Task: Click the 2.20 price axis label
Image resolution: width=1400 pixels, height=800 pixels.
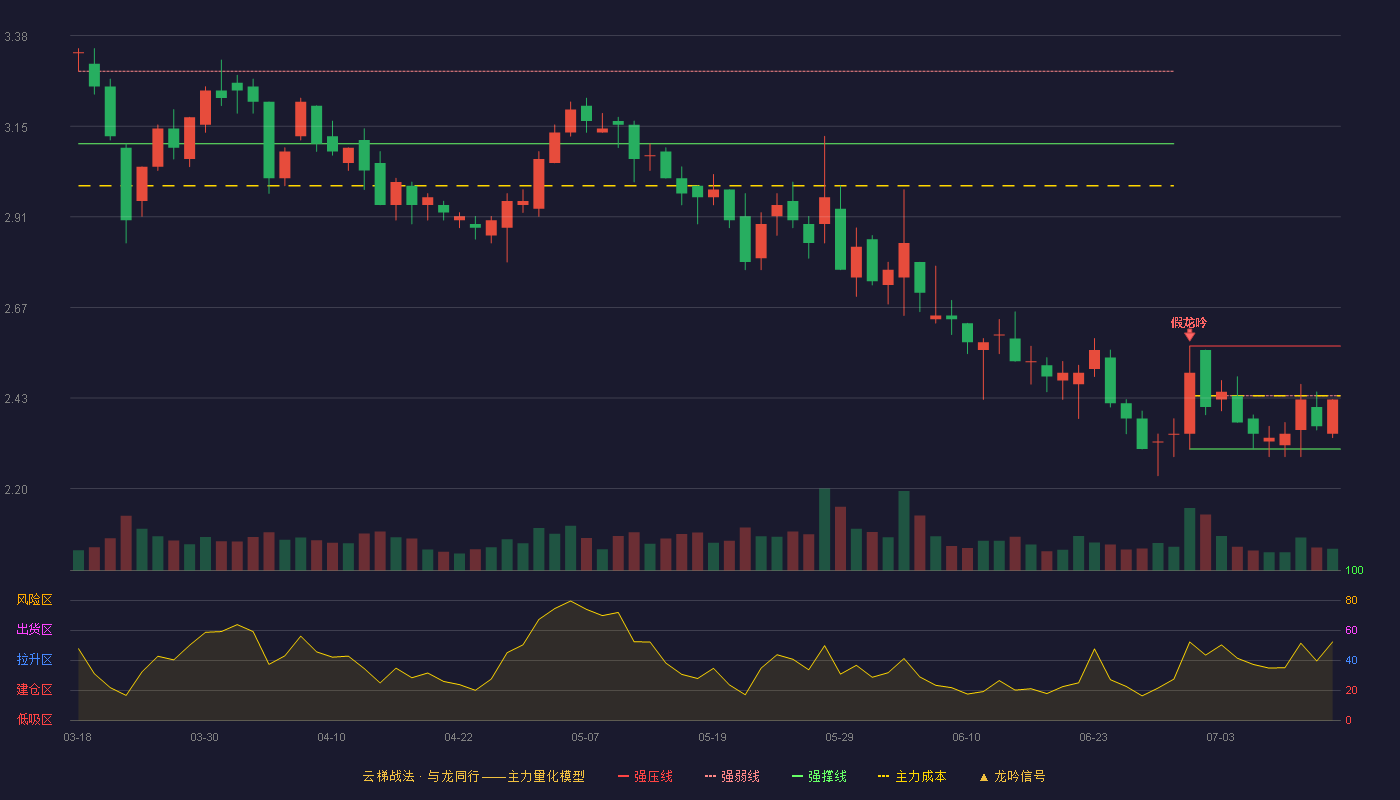Action: [16, 490]
